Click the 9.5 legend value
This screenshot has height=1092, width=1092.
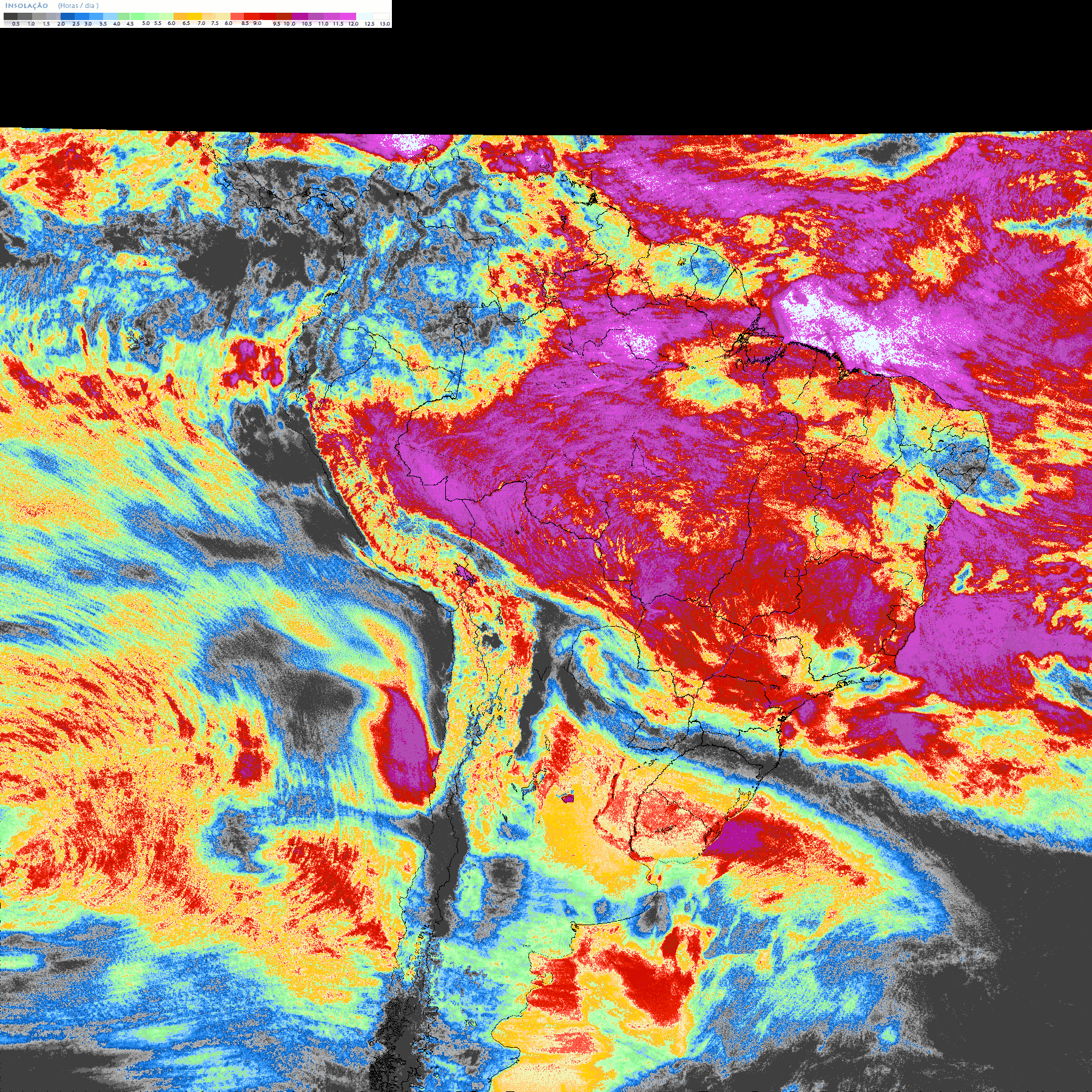click(x=277, y=24)
